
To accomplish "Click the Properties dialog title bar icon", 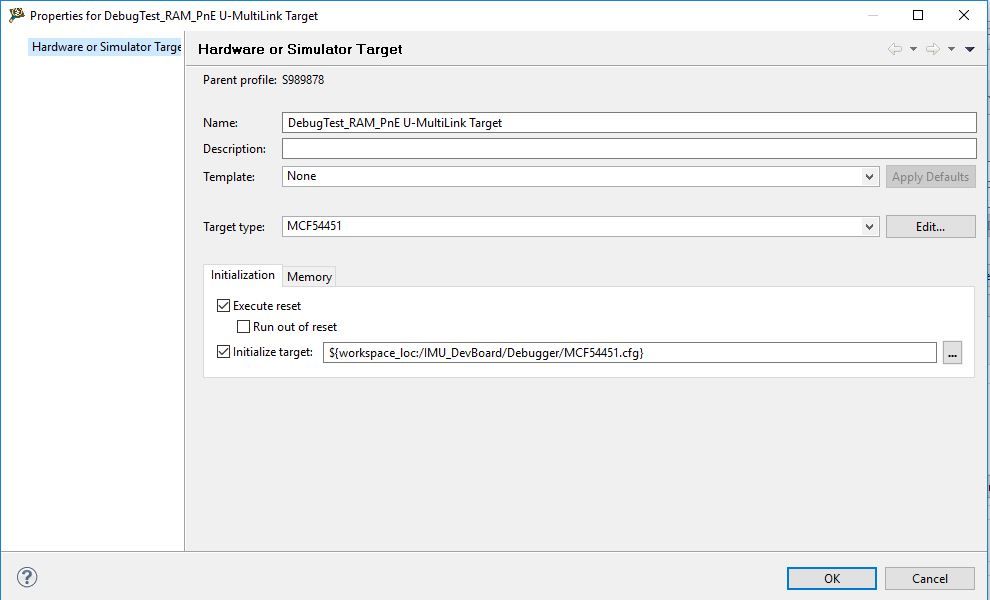I will [x=16, y=15].
